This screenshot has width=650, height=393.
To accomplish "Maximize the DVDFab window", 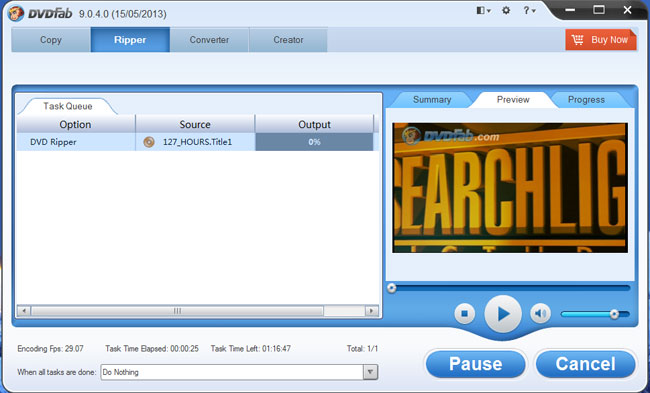I will click(599, 10).
